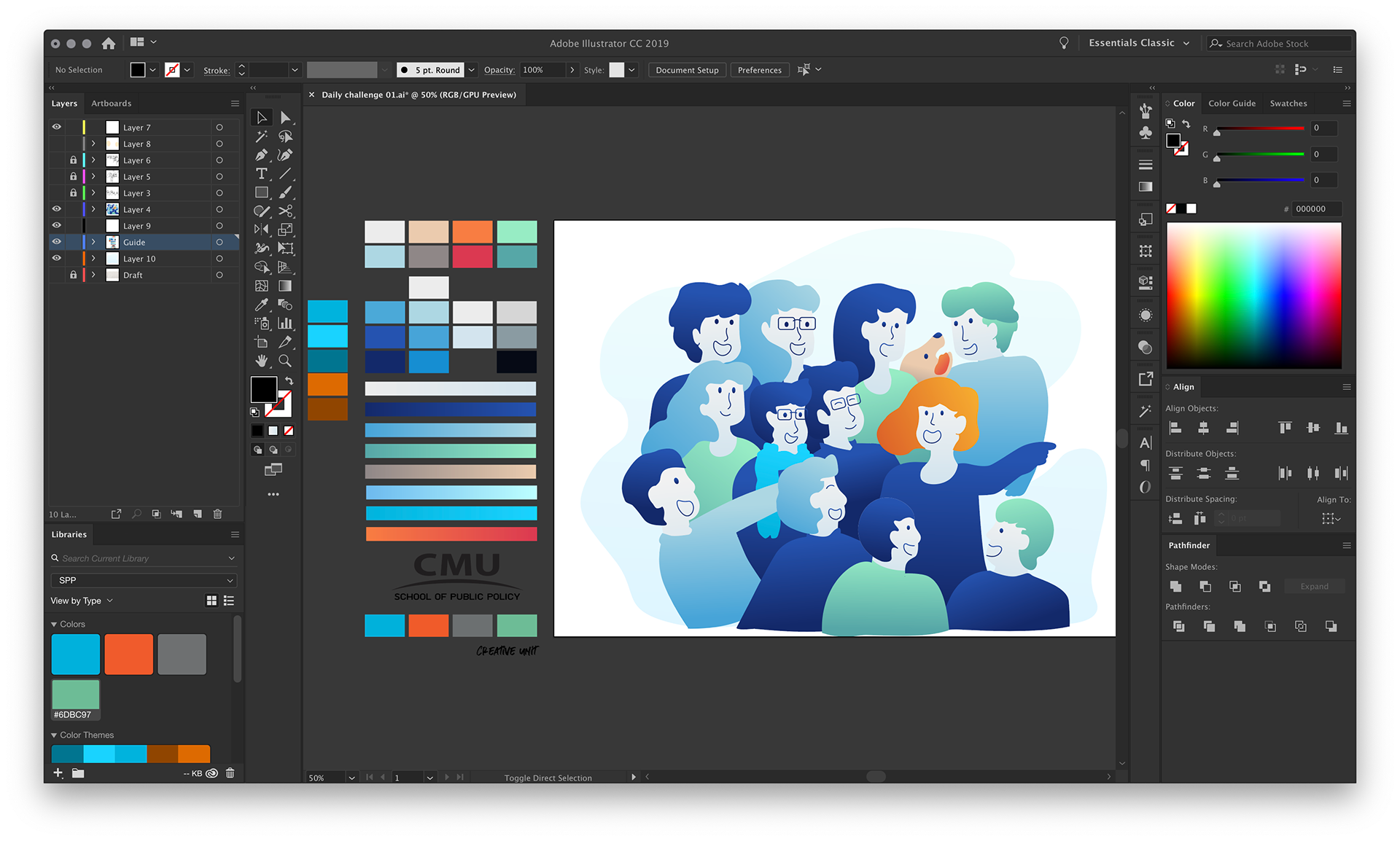The height and width of the screenshot is (841, 1400).
Task: Expand Layer 8 contents
Action: (x=93, y=144)
